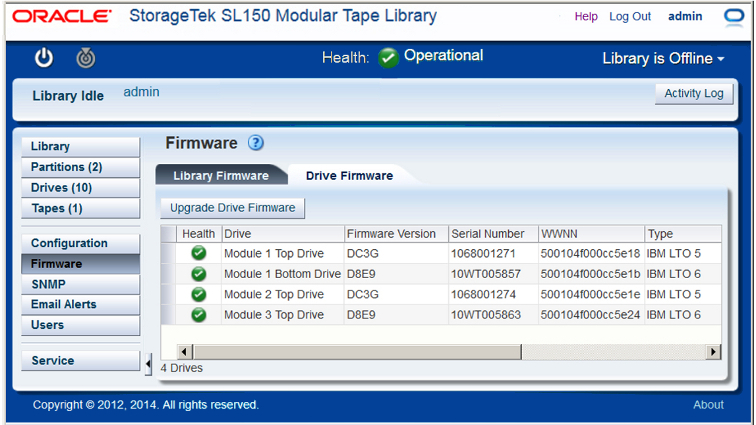Click WWNN 500104f000cc5e18
The height and width of the screenshot is (425, 756).
coord(590,253)
